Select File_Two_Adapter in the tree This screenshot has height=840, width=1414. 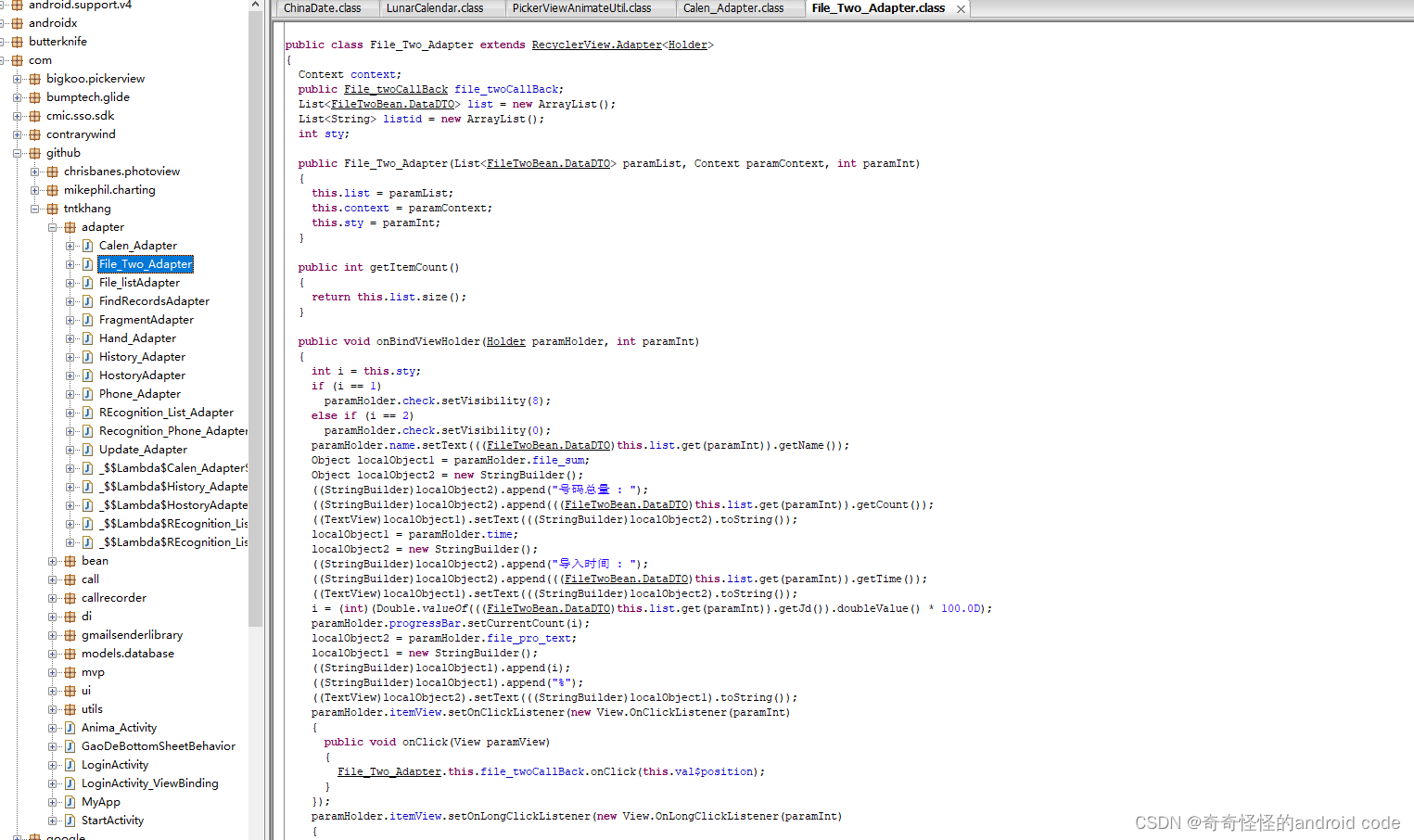coord(146,264)
